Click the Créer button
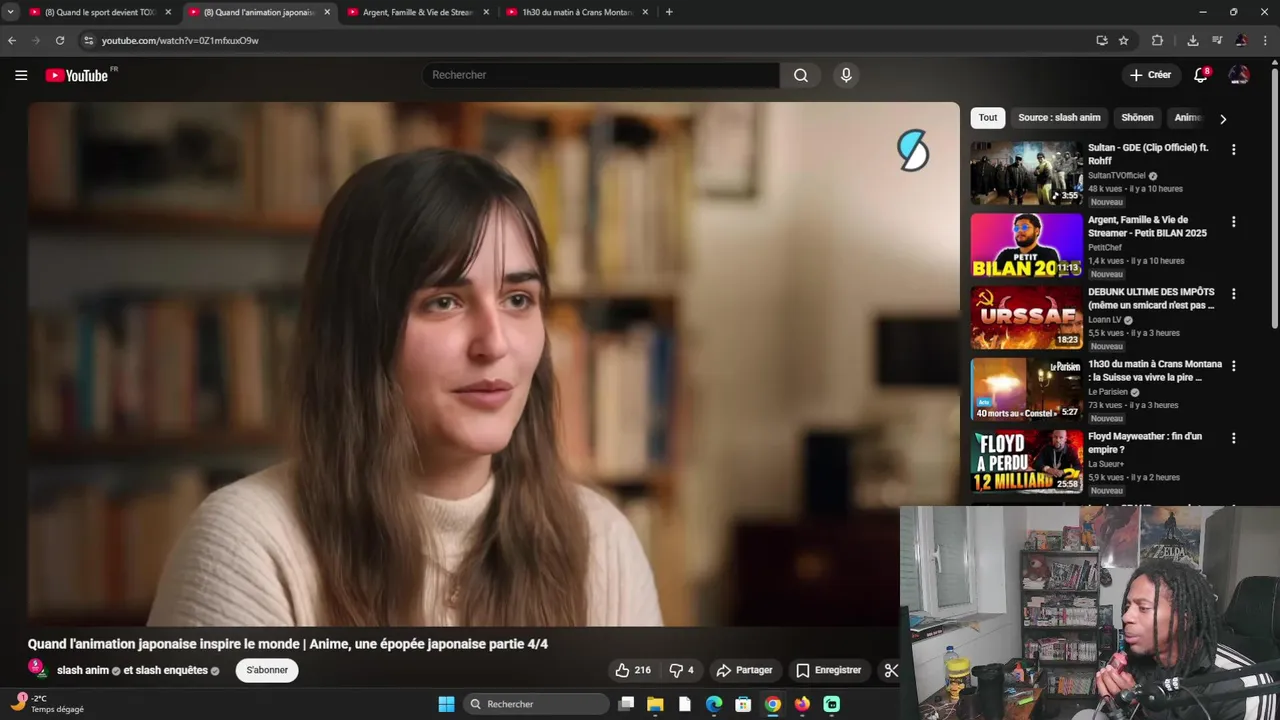The image size is (1280, 720). pos(1150,75)
